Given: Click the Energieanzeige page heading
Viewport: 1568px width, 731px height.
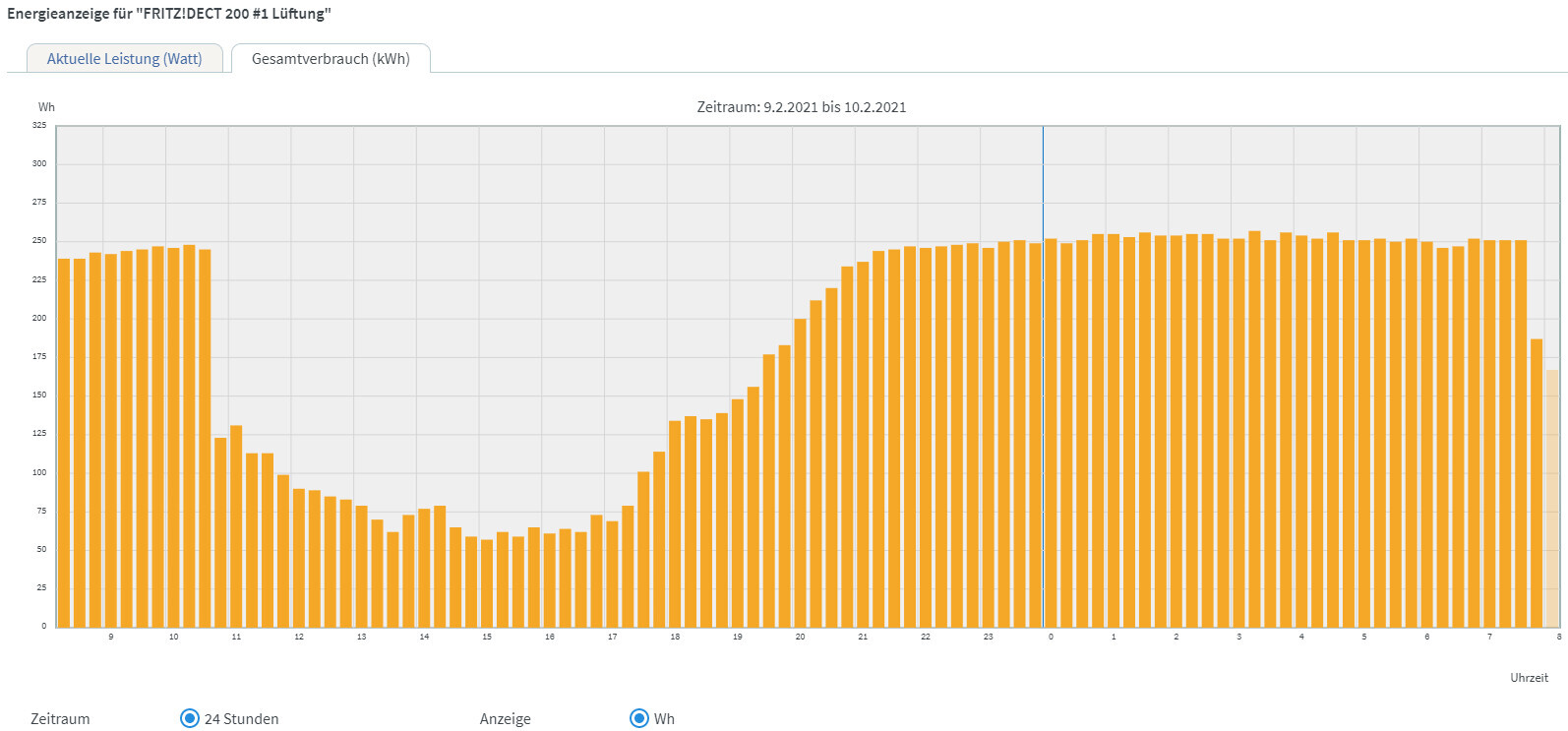Looking at the screenshot, I should (x=169, y=15).
